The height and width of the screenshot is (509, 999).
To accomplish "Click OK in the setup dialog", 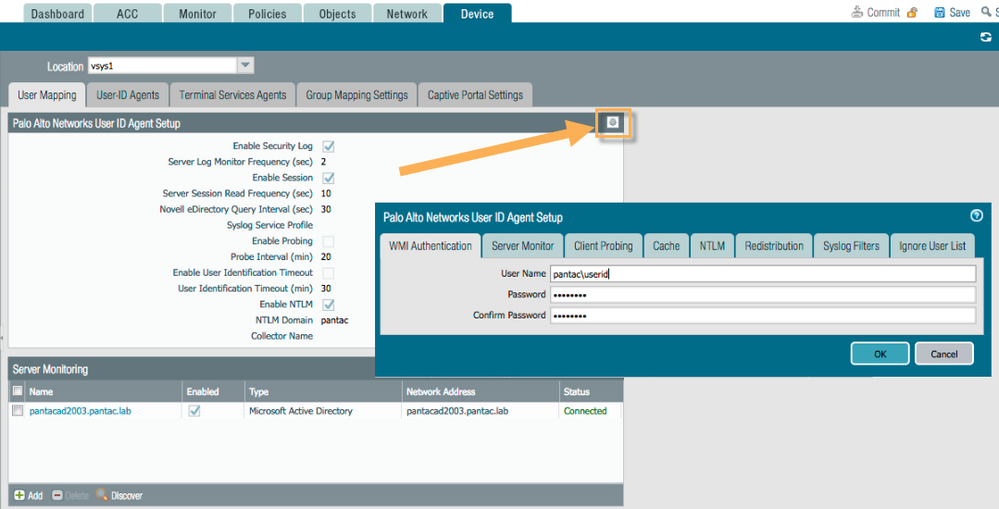I will click(x=880, y=354).
